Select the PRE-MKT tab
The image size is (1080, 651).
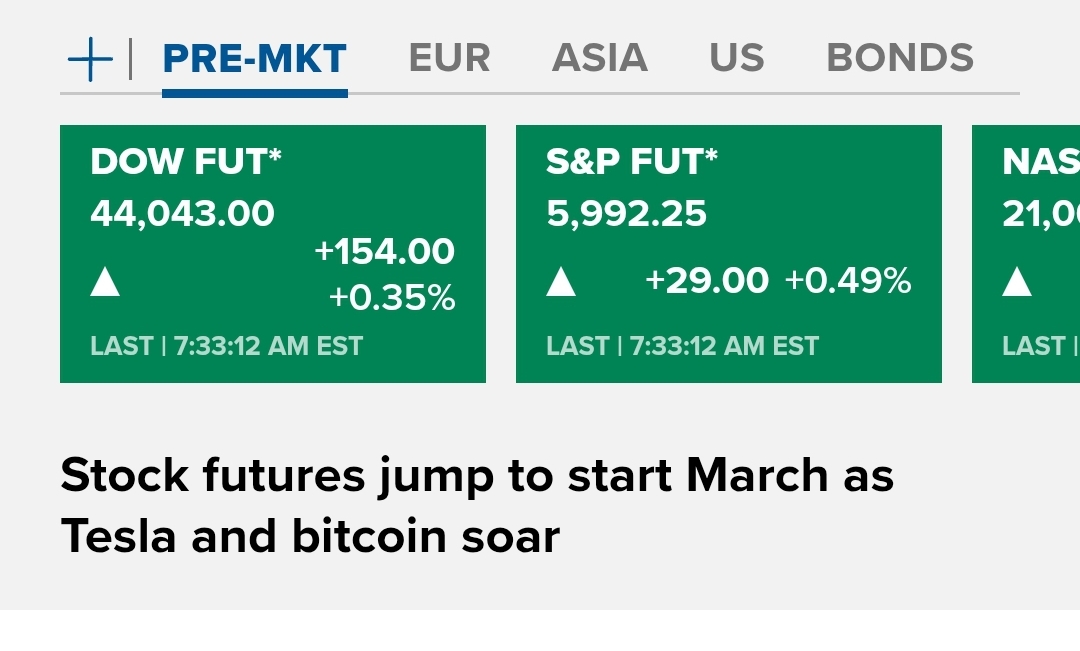(255, 59)
